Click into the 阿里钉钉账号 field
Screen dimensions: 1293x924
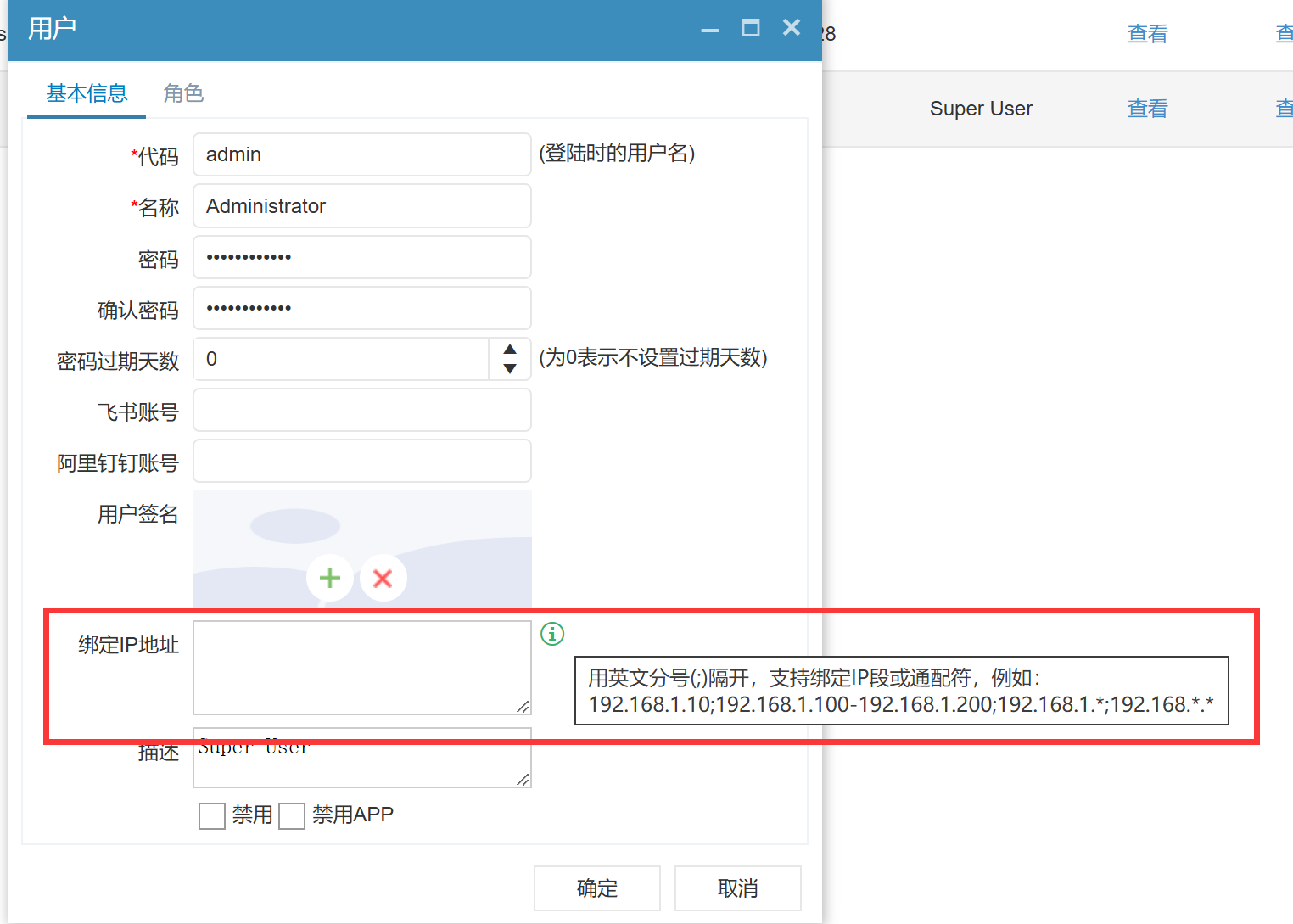[x=362, y=462]
